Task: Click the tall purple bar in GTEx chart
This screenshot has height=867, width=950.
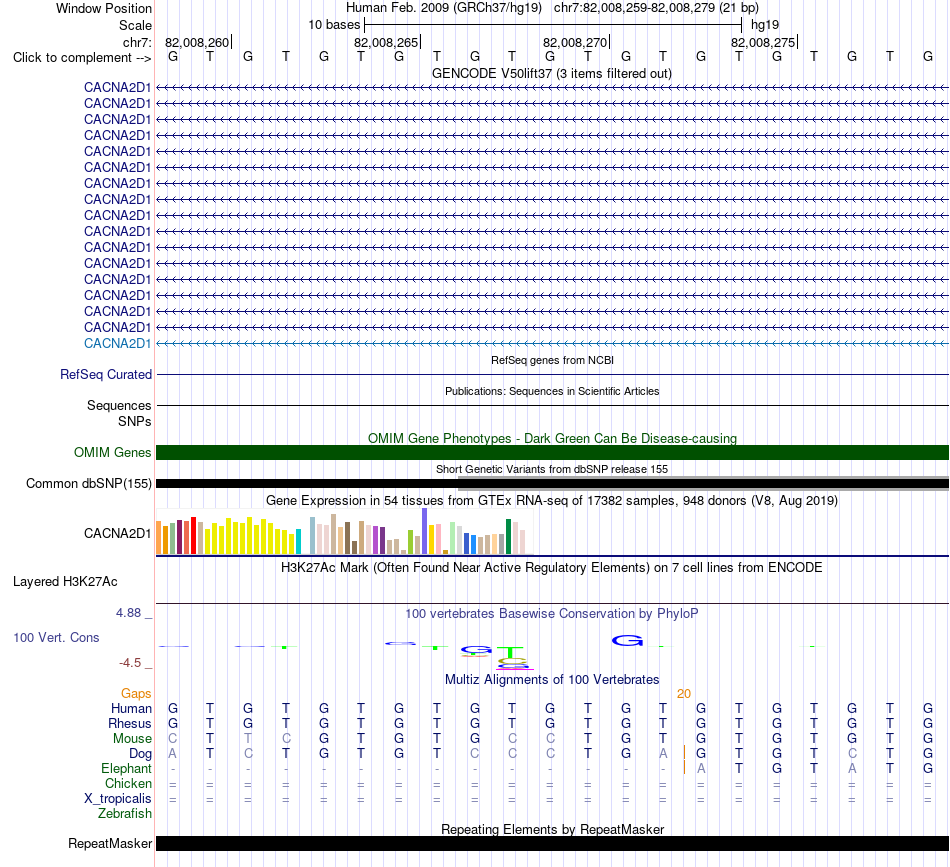Action: pyautogui.click(x=425, y=531)
